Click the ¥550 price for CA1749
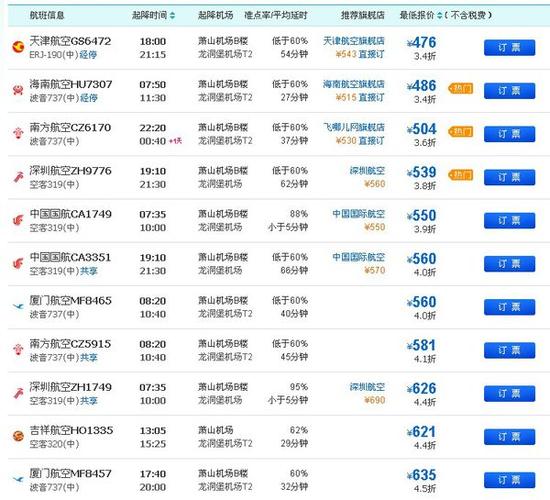This screenshot has height=500, width=550. click(421, 215)
